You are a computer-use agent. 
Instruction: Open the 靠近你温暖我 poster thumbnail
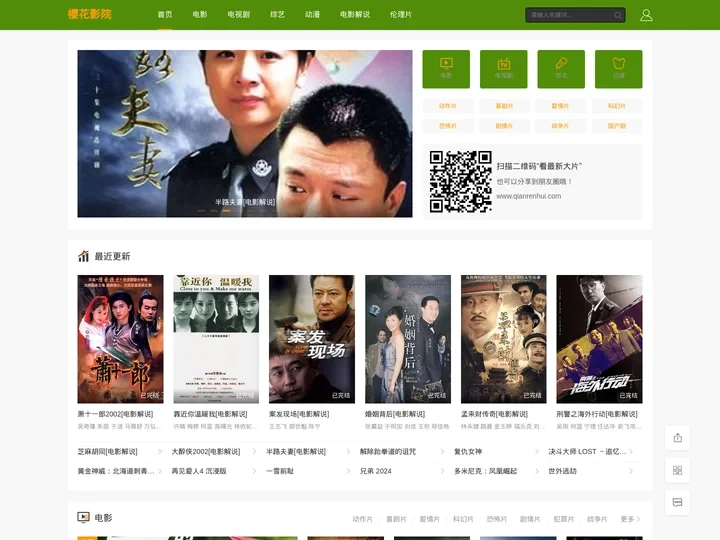pyautogui.click(x=216, y=339)
